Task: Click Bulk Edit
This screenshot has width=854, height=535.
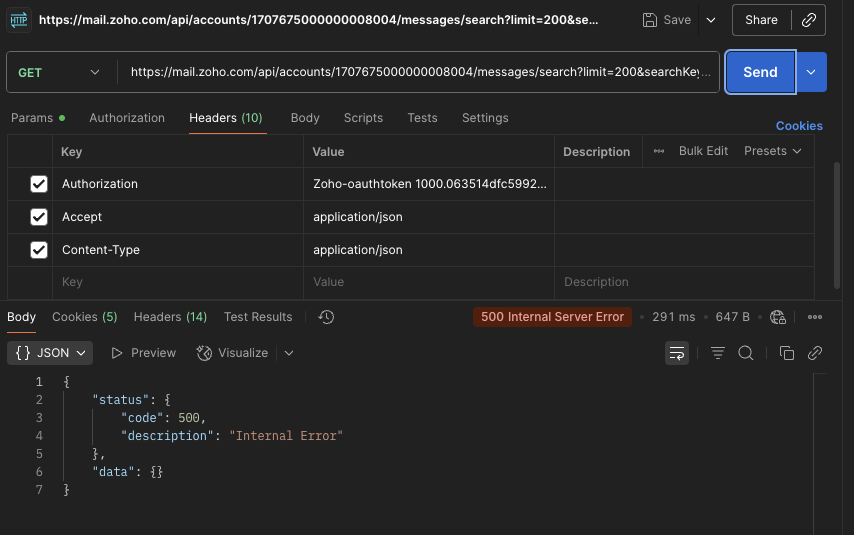Action: pyautogui.click(x=703, y=151)
